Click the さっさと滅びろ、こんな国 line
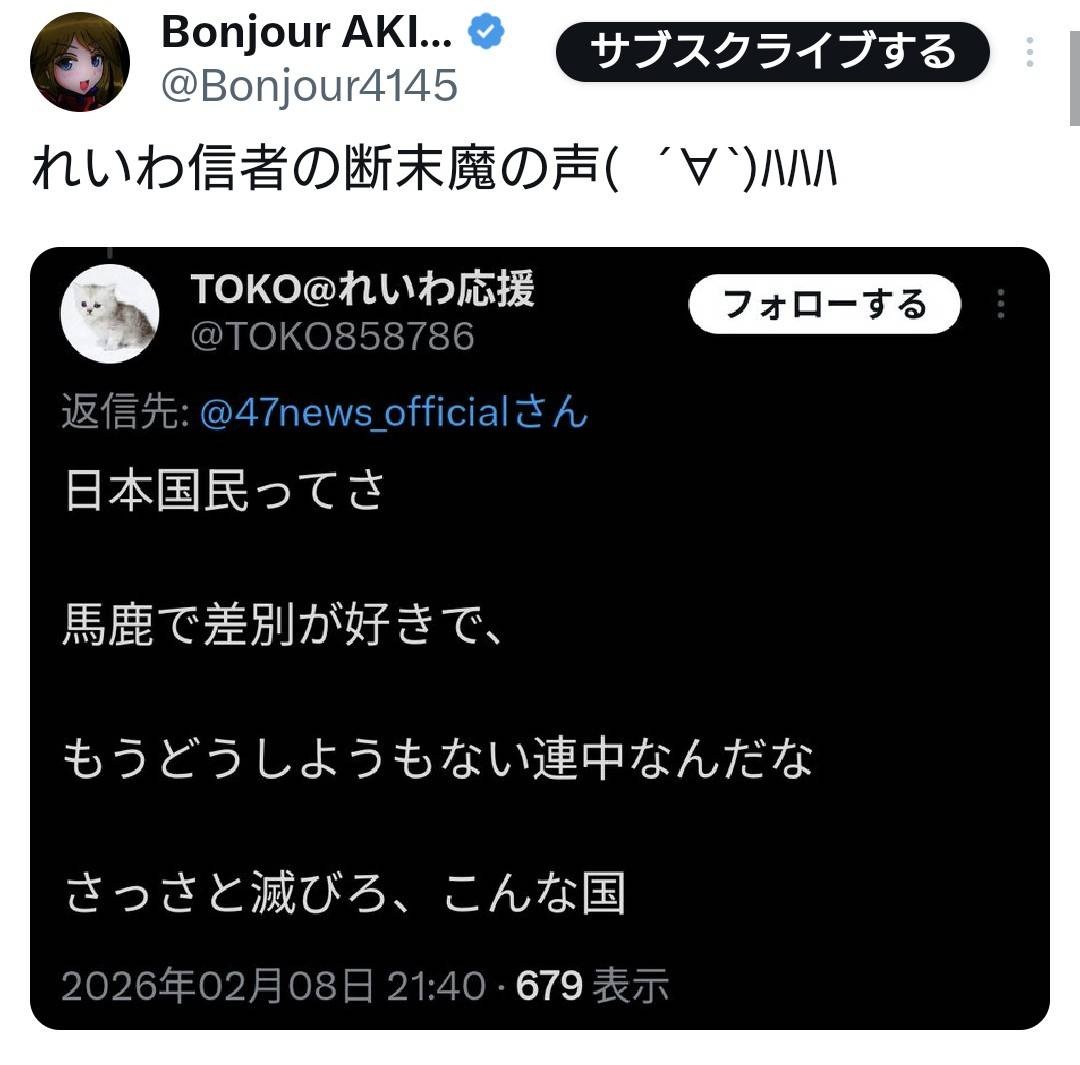Viewport: 1080px width, 1065px height. (x=345, y=893)
